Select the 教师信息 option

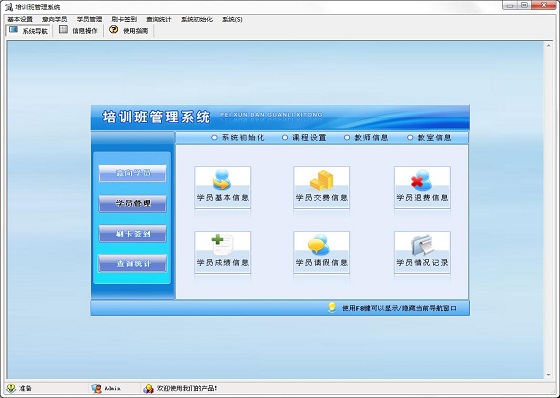(366, 138)
